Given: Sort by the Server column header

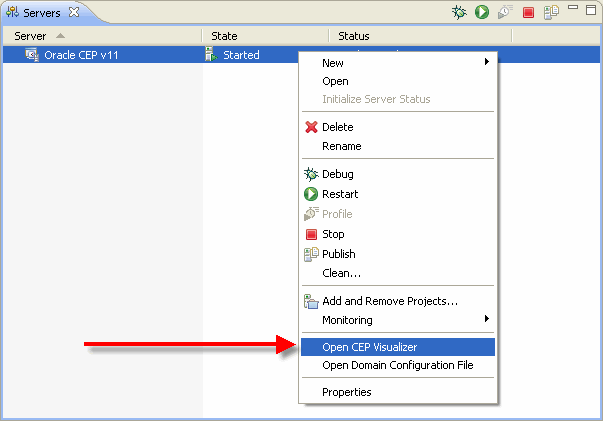Looking at the screenshot, I should tap(102, 36).
